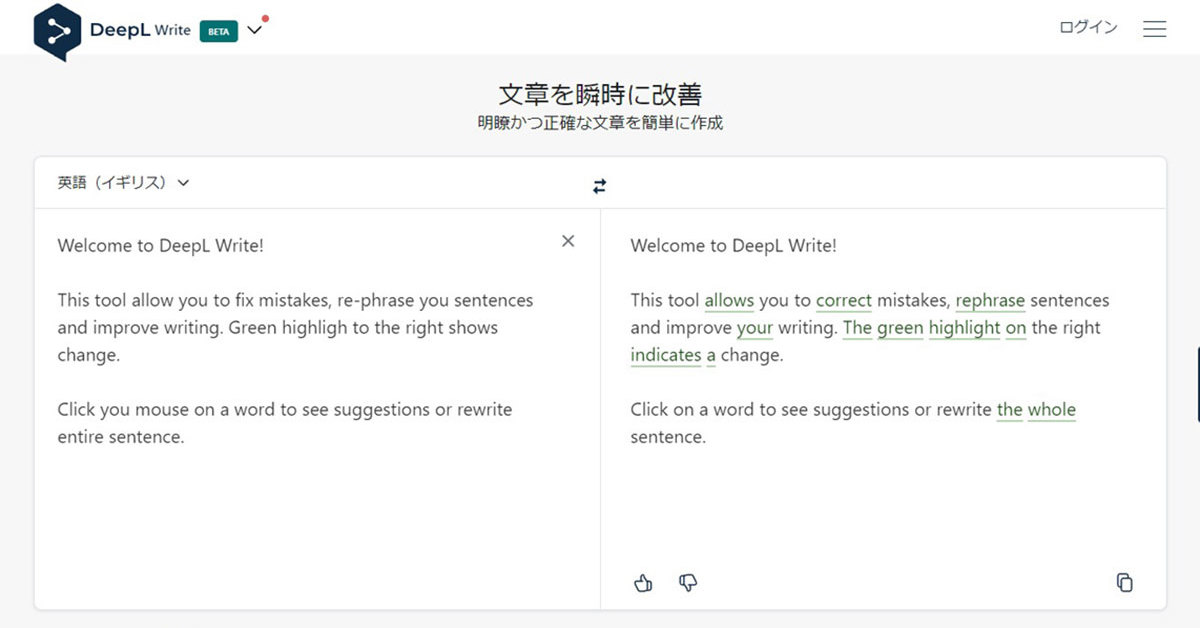
Task: Click the DeepL logo icon
Action: point(57,30)
